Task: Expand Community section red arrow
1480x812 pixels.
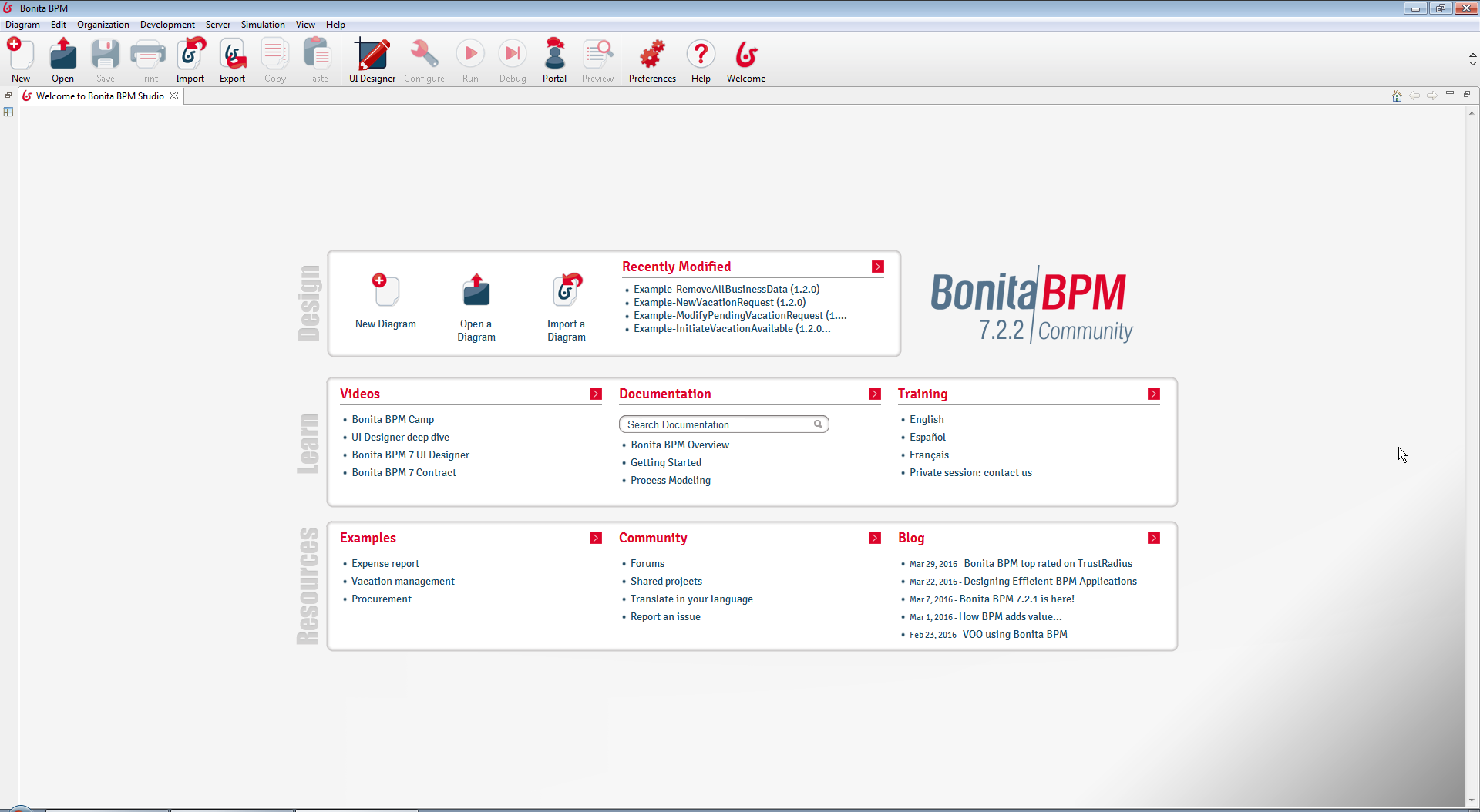Action: click(875, 538)
